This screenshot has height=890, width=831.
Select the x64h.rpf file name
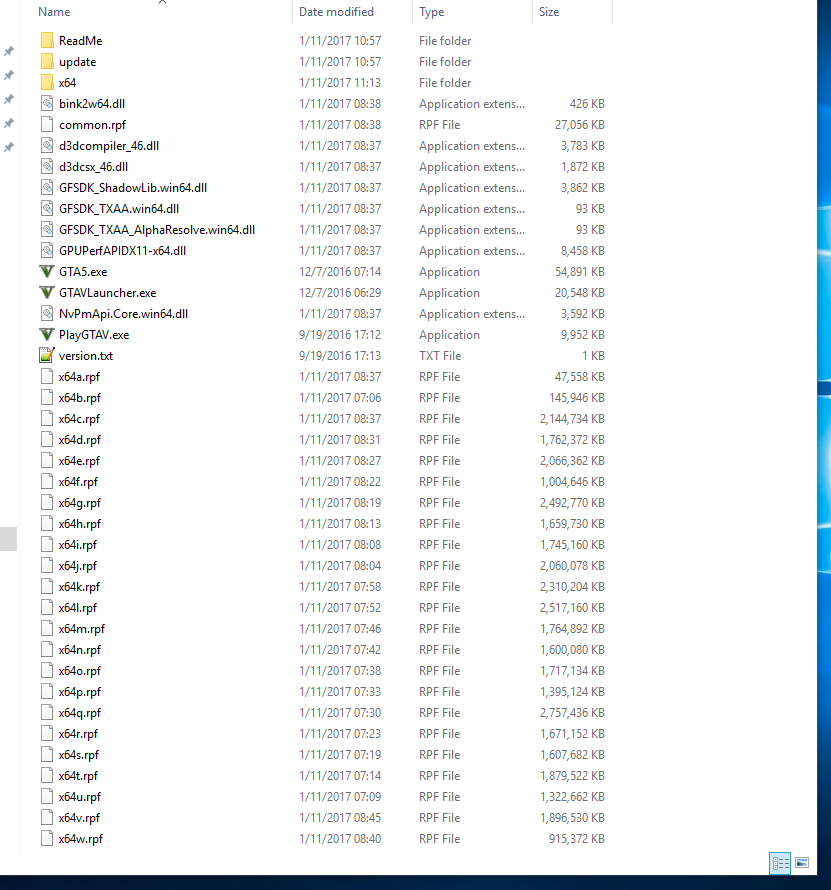(x=79, y=524)
